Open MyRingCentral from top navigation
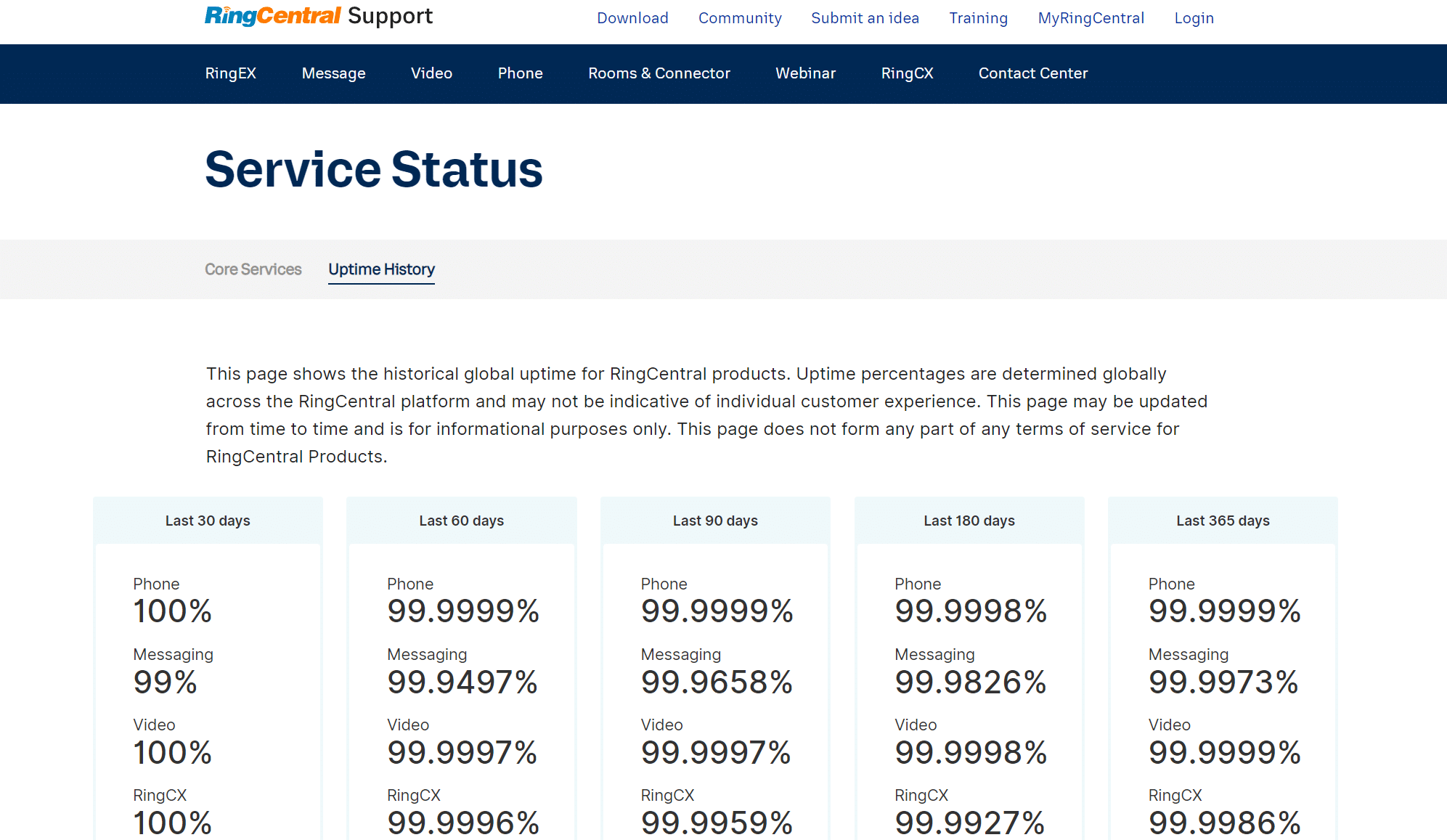This screenshot has width=1447, height=840. point(1091,18)
